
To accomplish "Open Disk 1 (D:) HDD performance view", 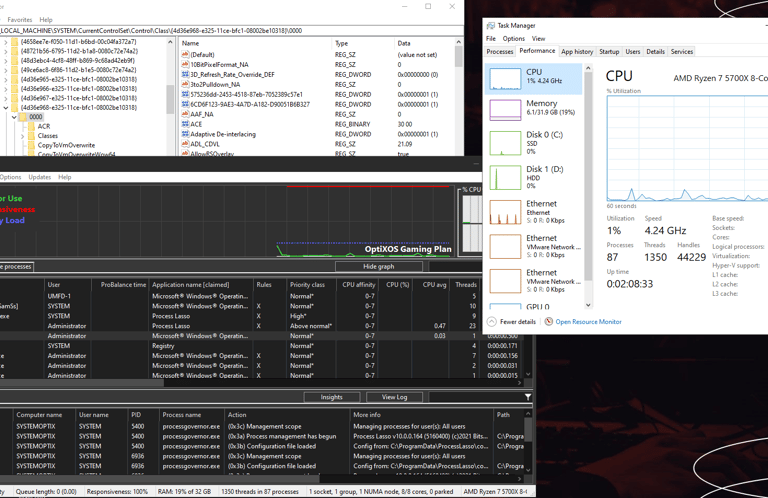I will pos(535,177).
